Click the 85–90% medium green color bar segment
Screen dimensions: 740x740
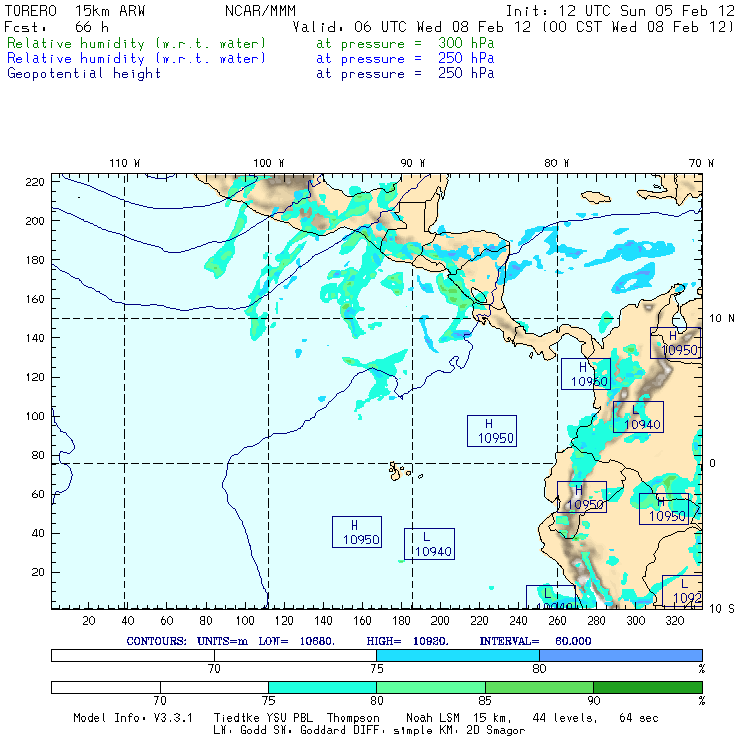click(539, 687)
